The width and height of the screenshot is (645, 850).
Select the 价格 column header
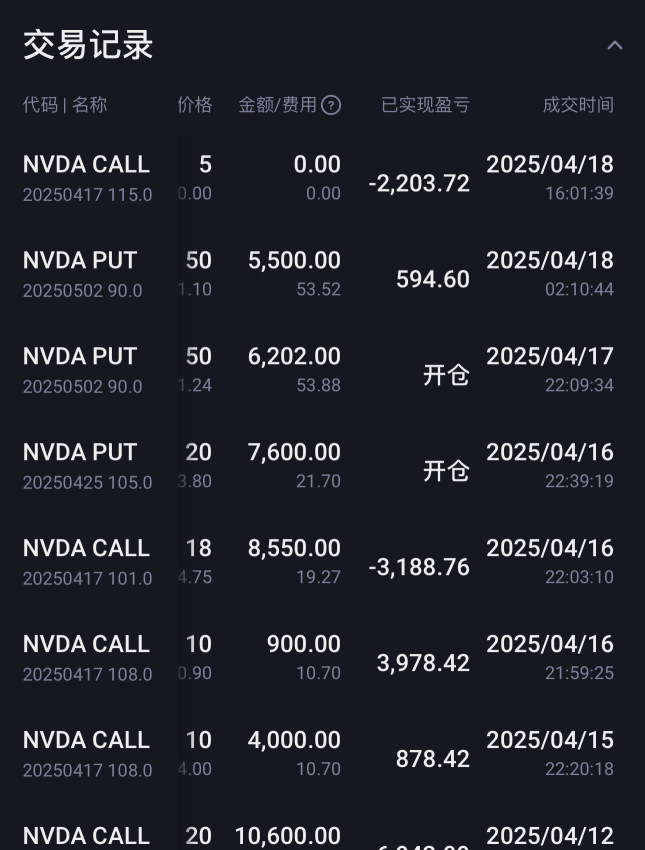[x=195, y=105]
